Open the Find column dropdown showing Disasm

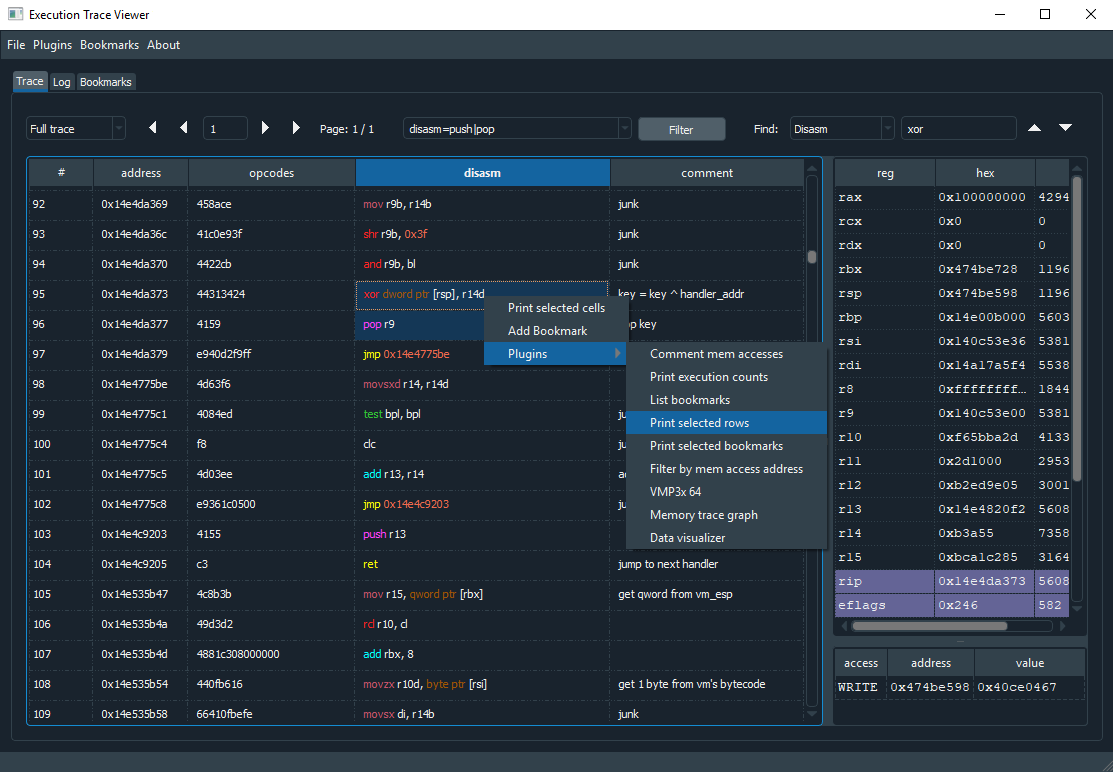pyautogui.click(x=841, y=128)
